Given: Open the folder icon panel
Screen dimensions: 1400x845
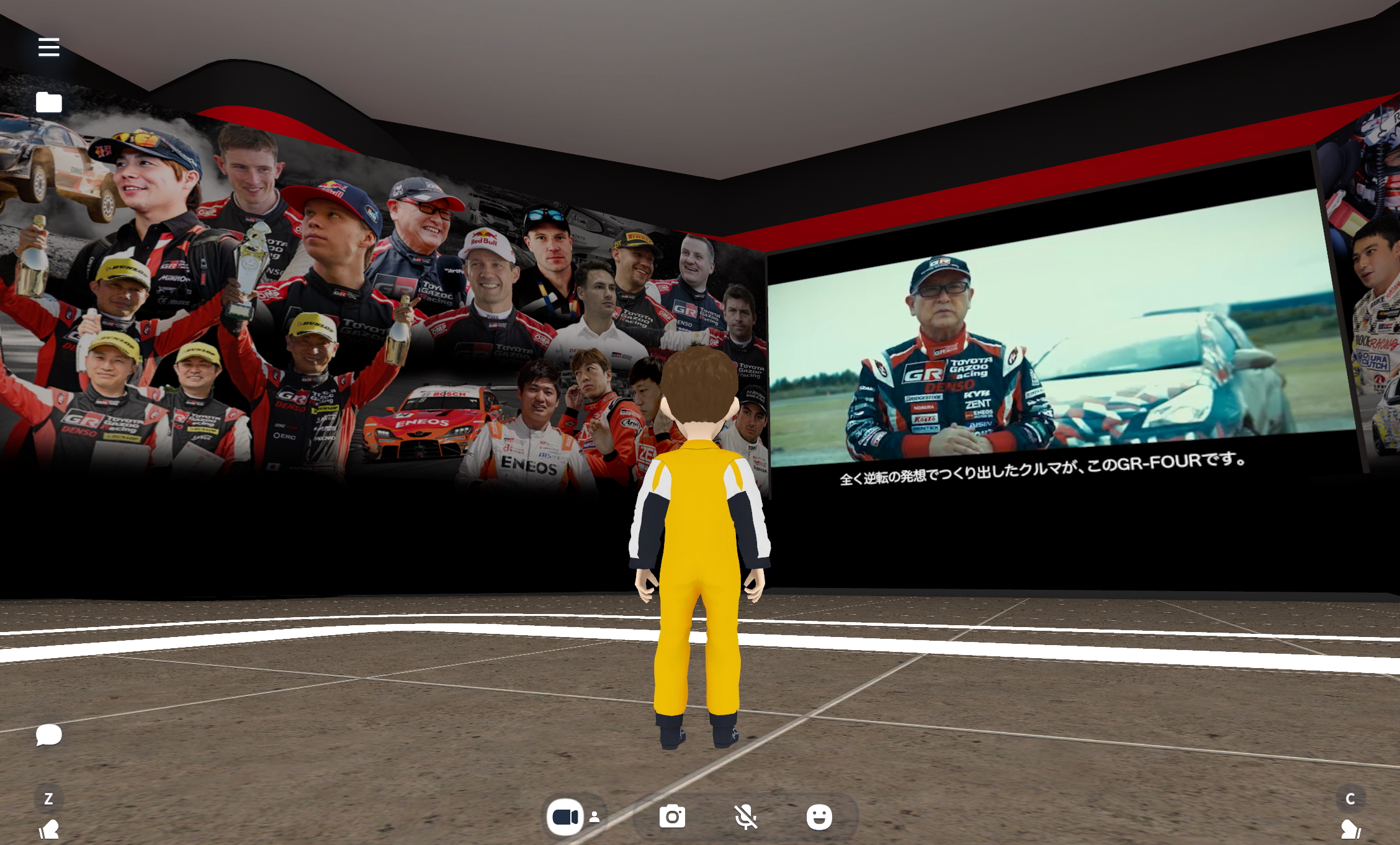Looking at the screenshot, I should pyautogui.click(x=48, y=102).
